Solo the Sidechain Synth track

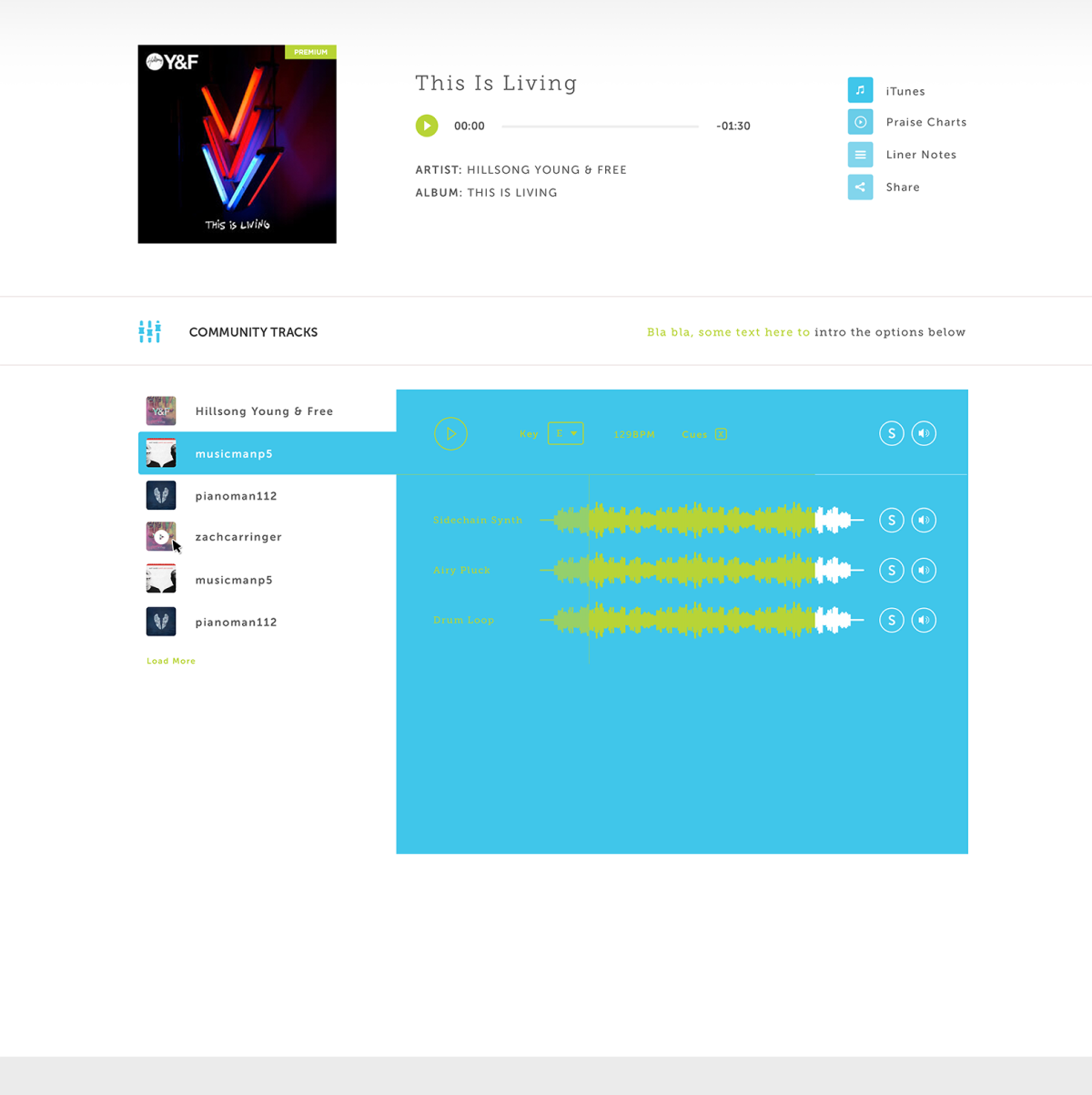[x=892, y=520]
